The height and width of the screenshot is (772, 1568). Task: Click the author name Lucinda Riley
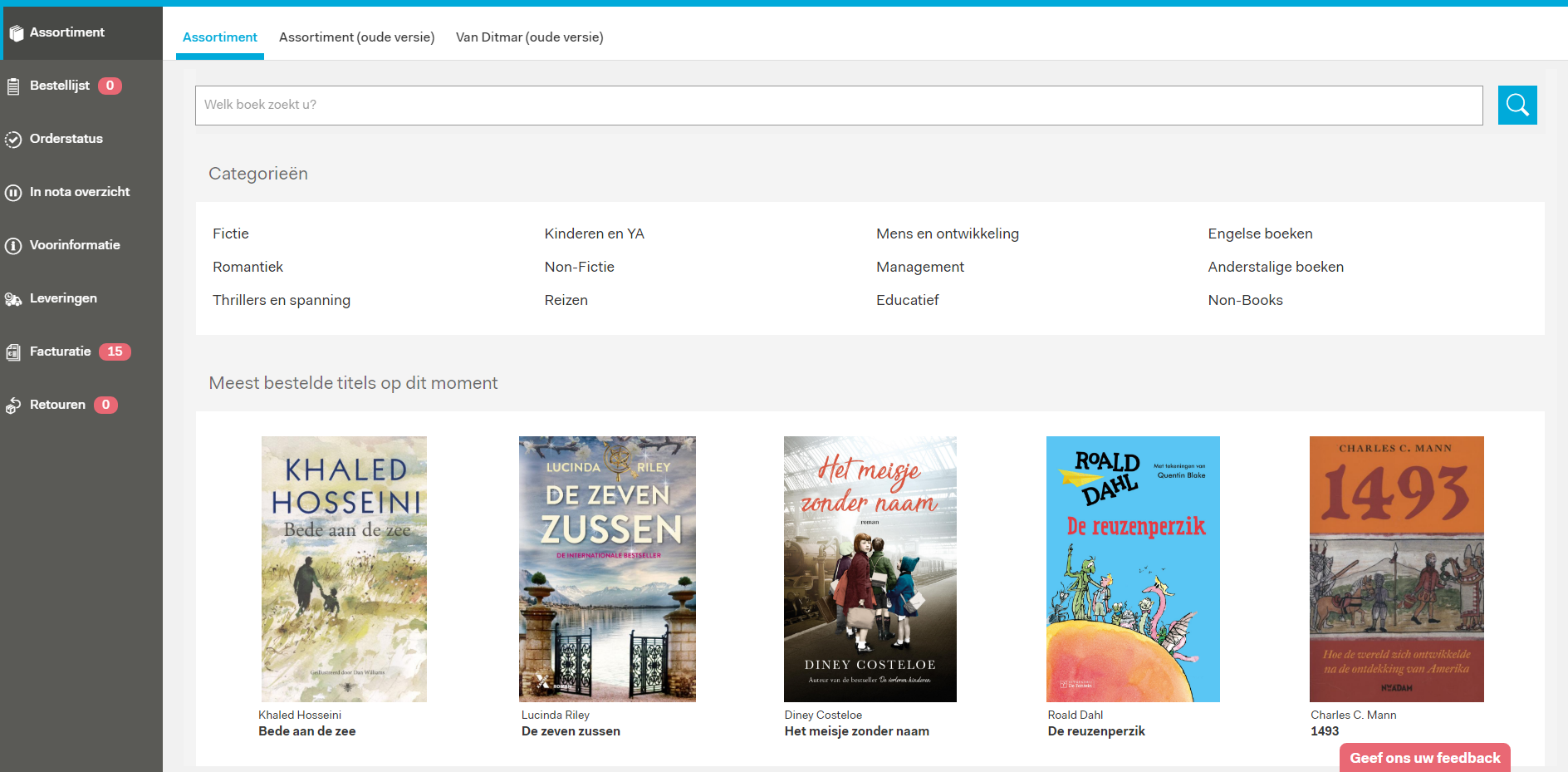[556, 715]
